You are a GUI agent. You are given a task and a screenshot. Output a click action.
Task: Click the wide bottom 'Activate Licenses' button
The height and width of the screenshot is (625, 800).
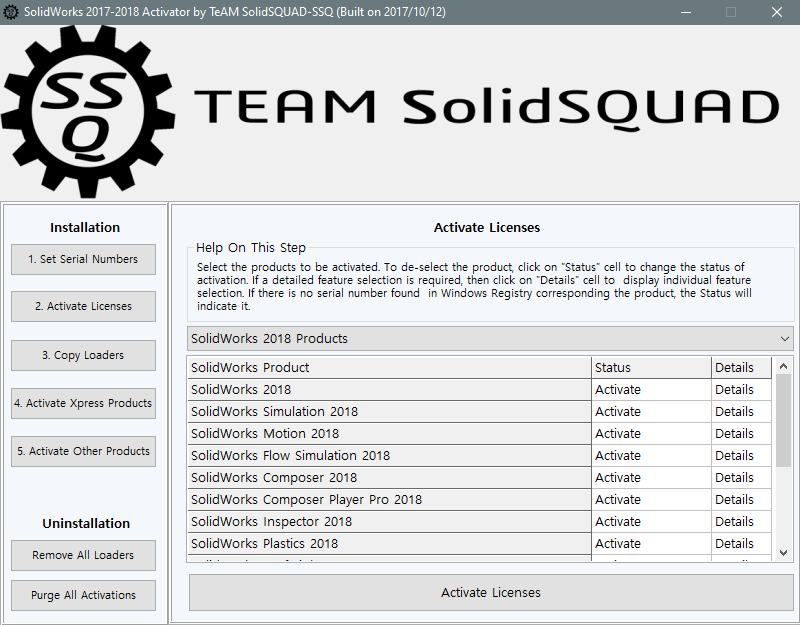pos(491,592)
